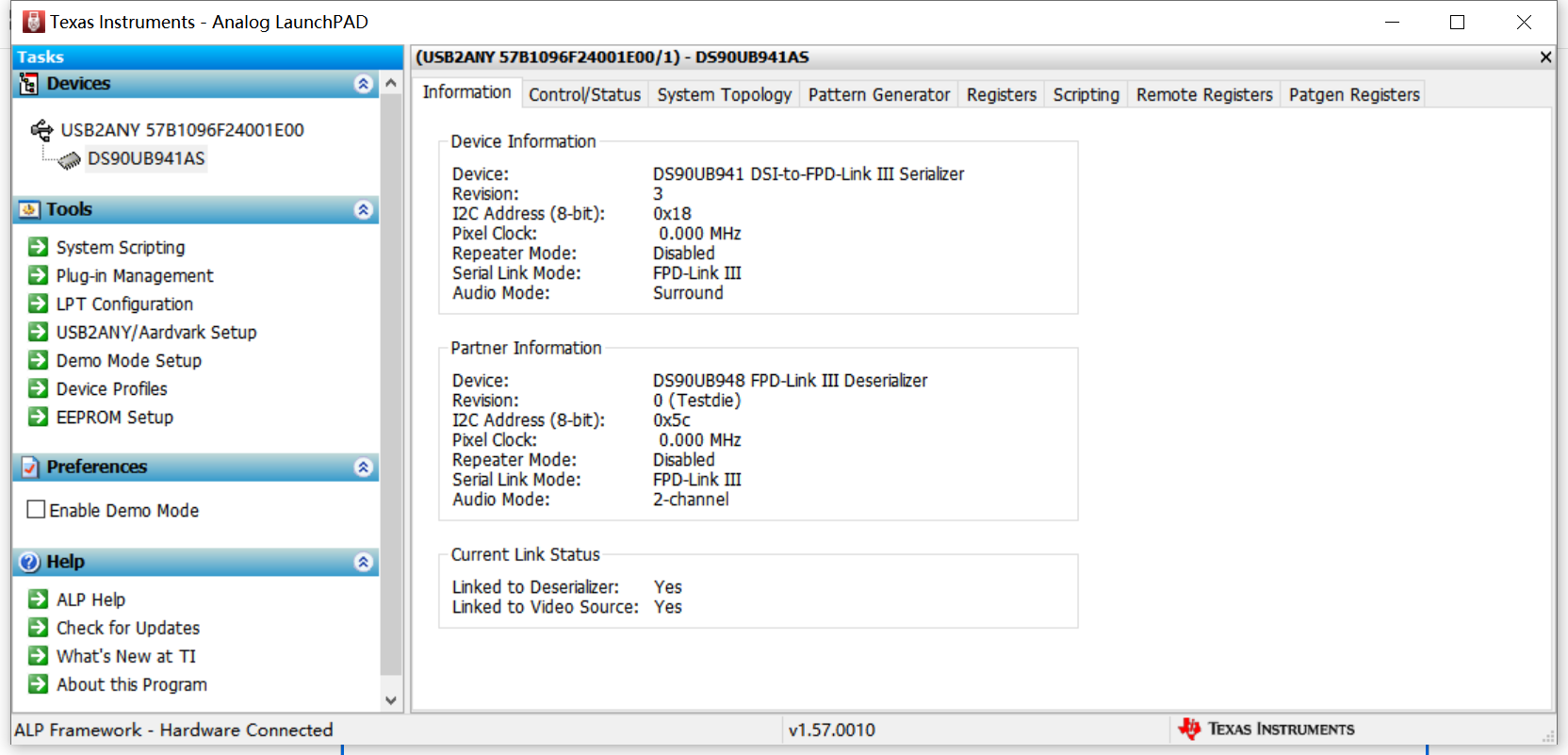This screenshot has height=755, width=1568.
Task: Click the USB icon next to USB2ANY device
Action: click(42, 130)
